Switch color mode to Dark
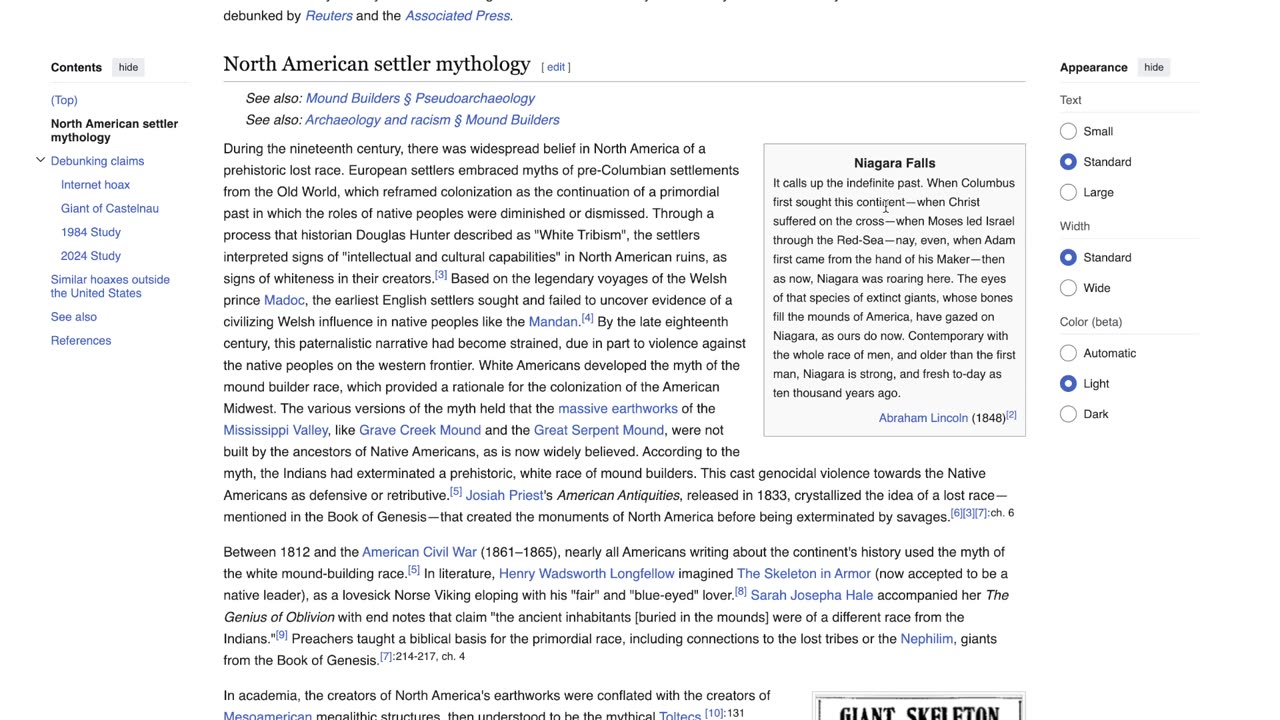The image size is (1280, 720). click(x=1068, y=414)
